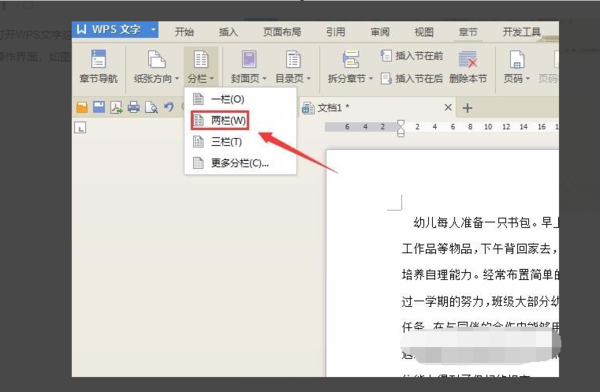The image size is (600, 392).
Task: Click the tab stop selector box
Action: [x=80, y=127]
